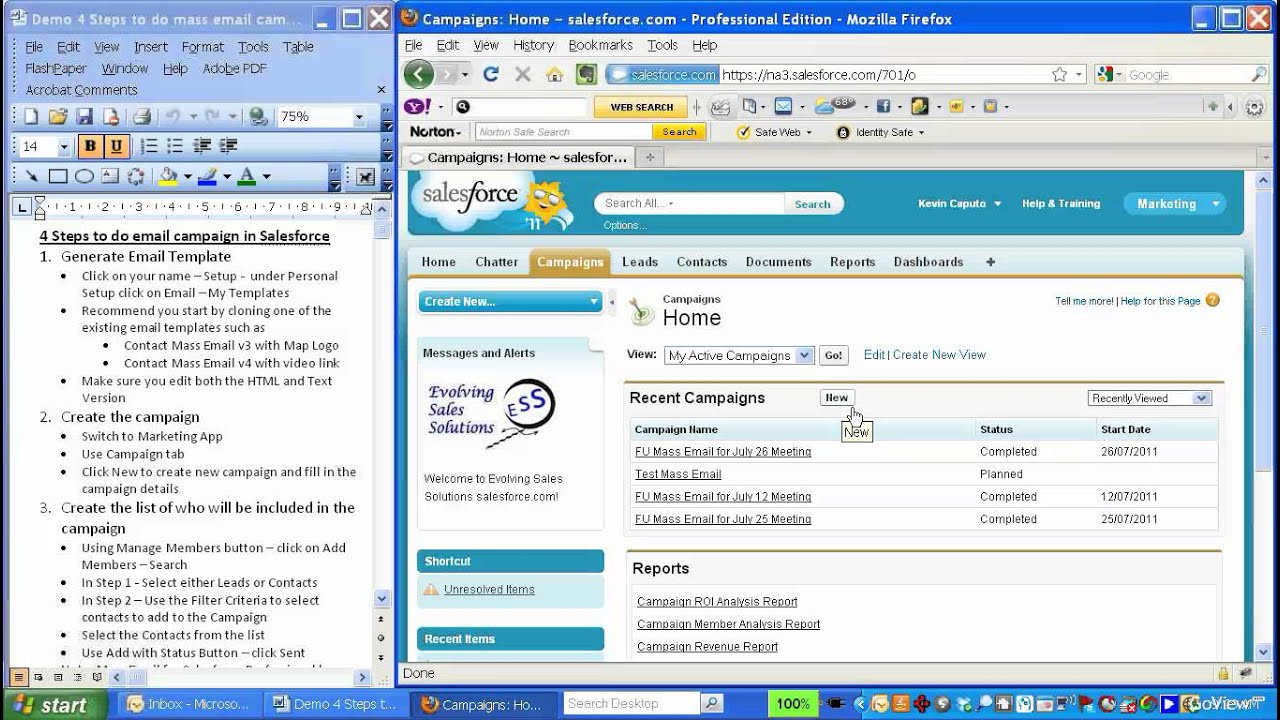Image resolution: width=1280 pixels, height=720 pixels.
Task: Click the Norton Safe Search input field
Action: [565, 132]
